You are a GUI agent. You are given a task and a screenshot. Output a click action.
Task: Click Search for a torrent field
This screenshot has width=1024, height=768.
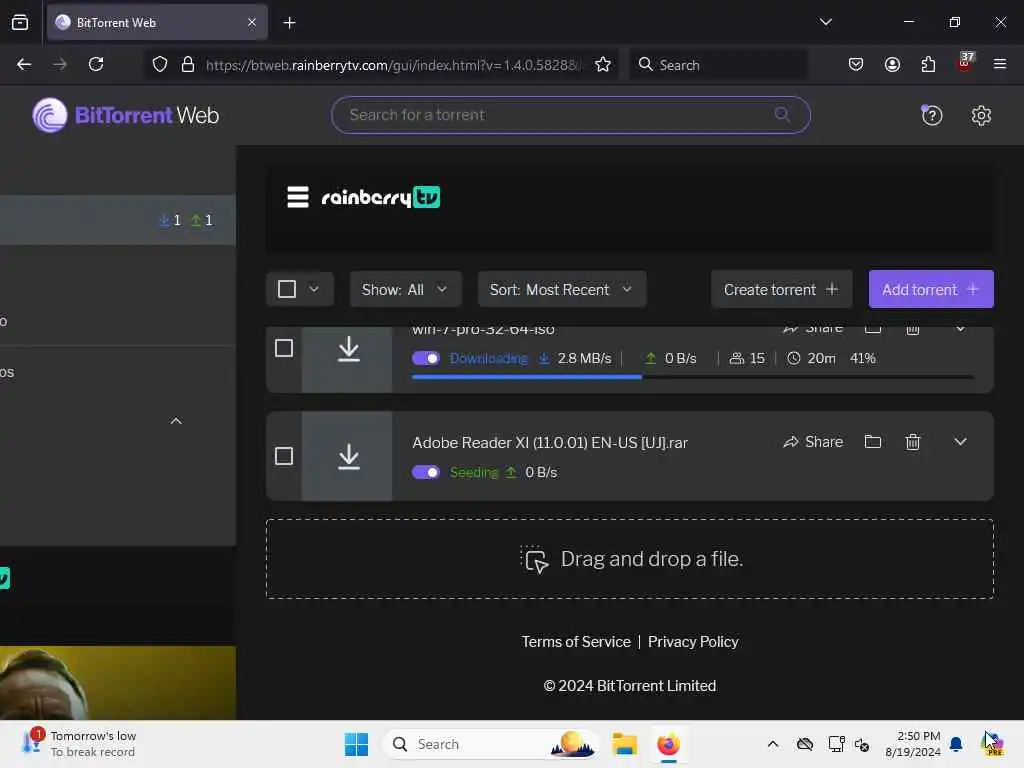click(571, 115)
